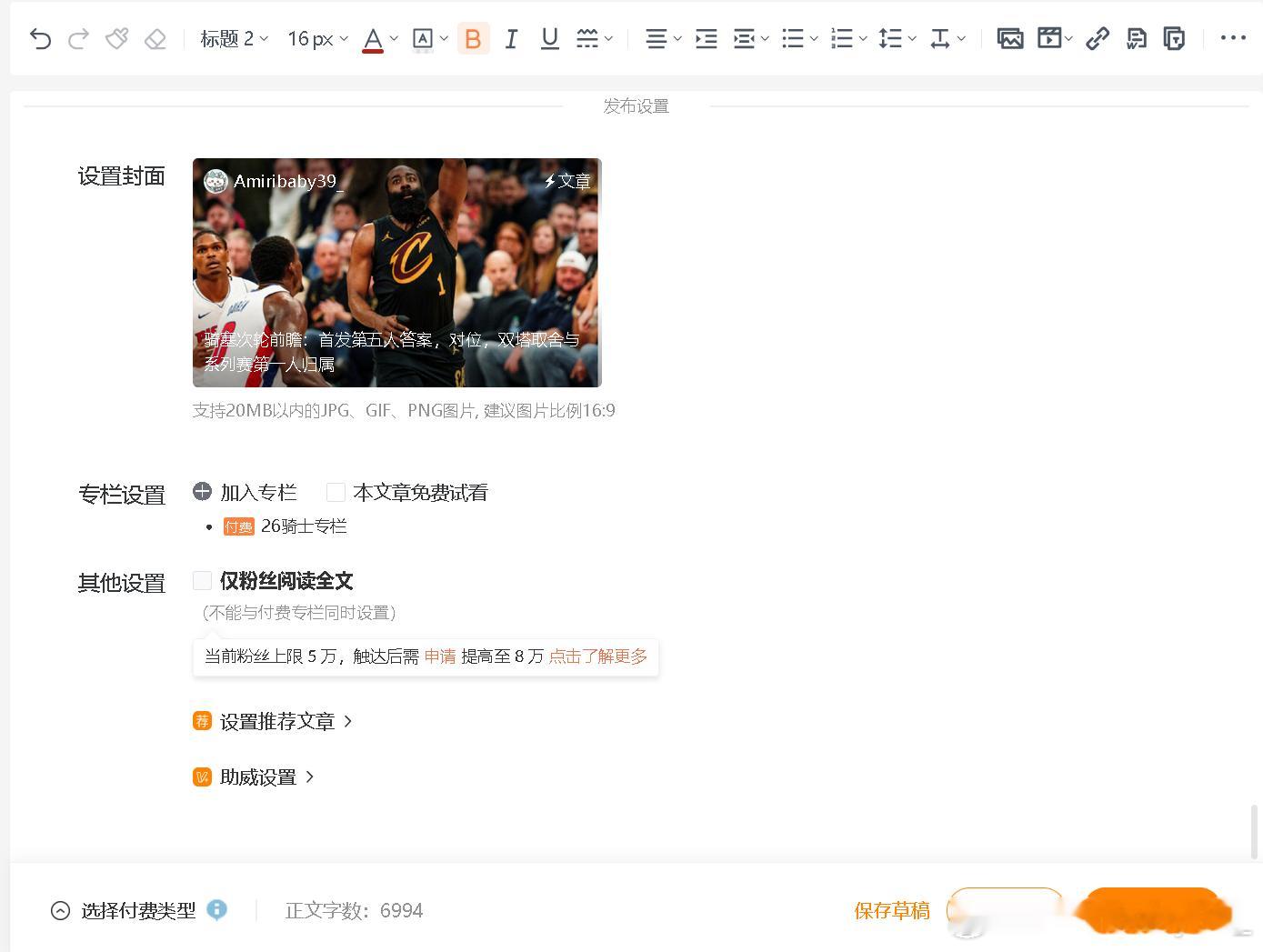Image resolution: width=1263 pixels, height=952 pixels.
Task: Click the article cover image thumbnail
Action: (397, 273)
